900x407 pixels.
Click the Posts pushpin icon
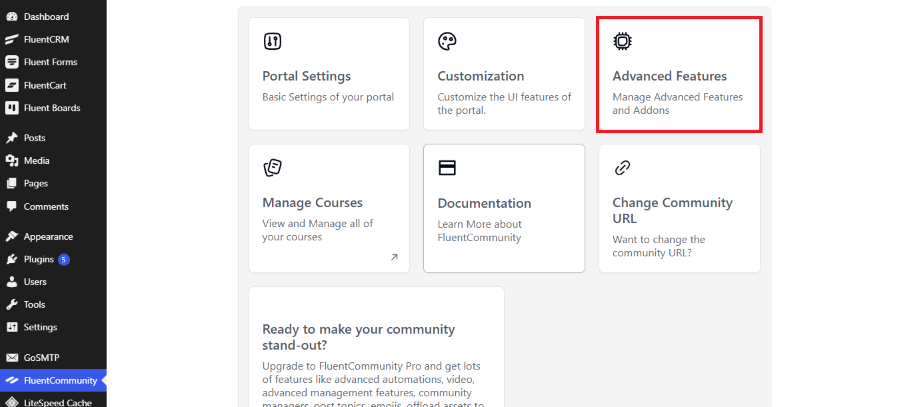point(11,138)
